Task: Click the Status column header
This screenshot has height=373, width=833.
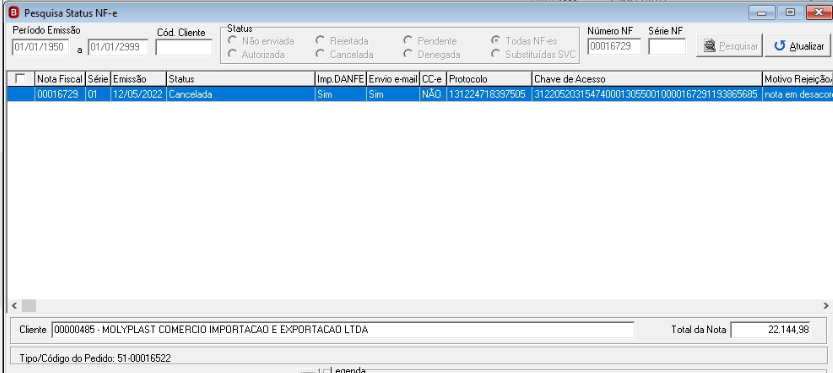Action: [x=241, y=79]
